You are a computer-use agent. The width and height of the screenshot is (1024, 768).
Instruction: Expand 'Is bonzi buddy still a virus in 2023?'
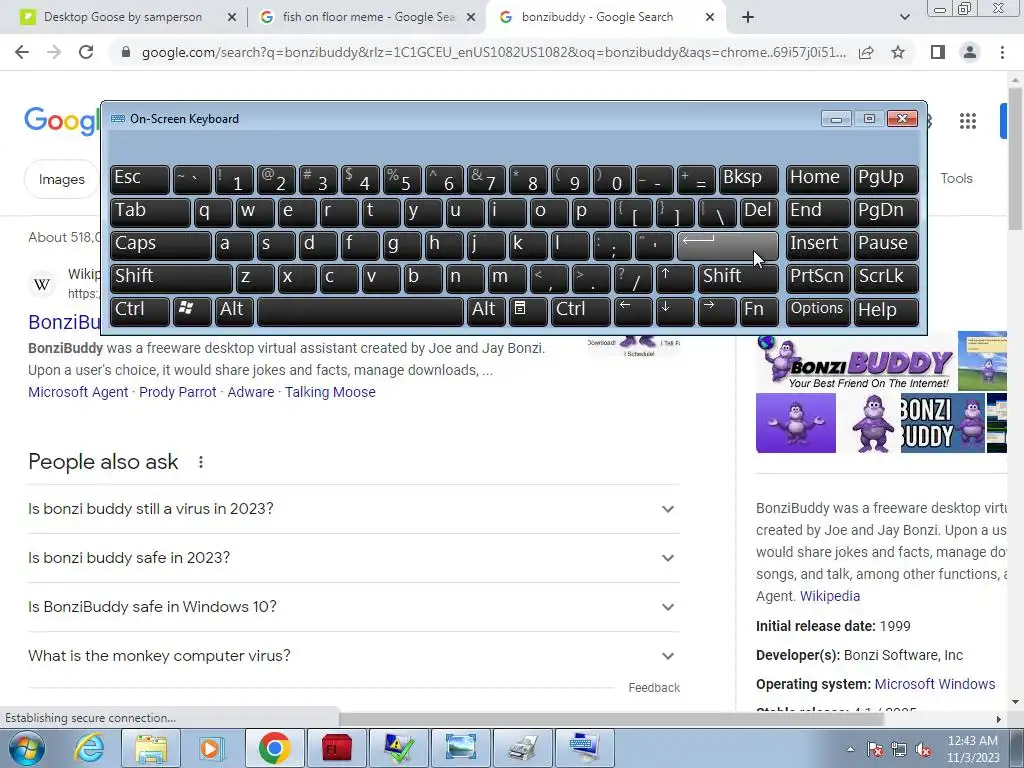click(353, 509)
